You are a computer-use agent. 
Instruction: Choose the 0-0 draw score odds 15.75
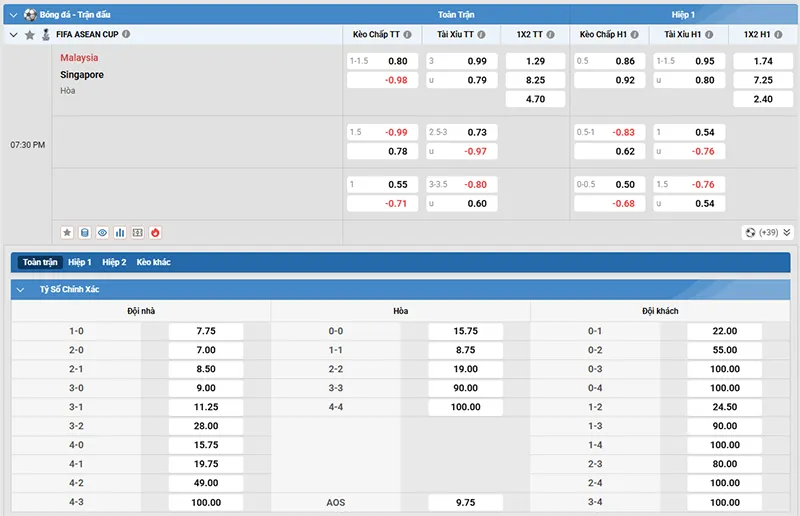coord(465,331)
